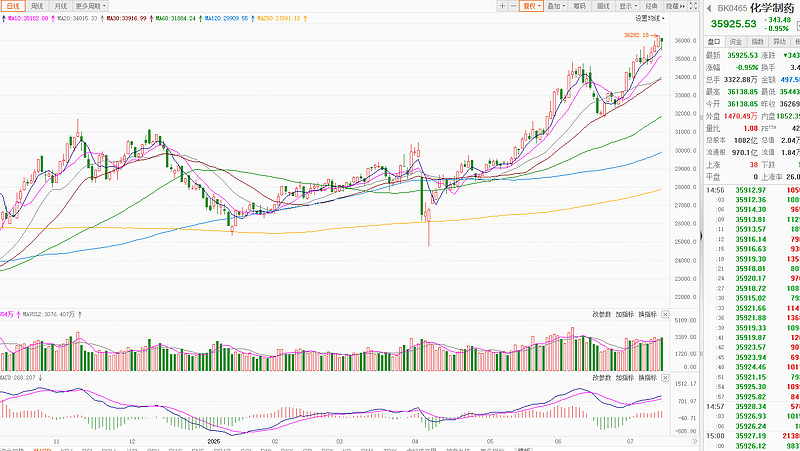Switch to the 指数 tab
Viewport: 800px width, 451px height.
(x=758, y=41)
